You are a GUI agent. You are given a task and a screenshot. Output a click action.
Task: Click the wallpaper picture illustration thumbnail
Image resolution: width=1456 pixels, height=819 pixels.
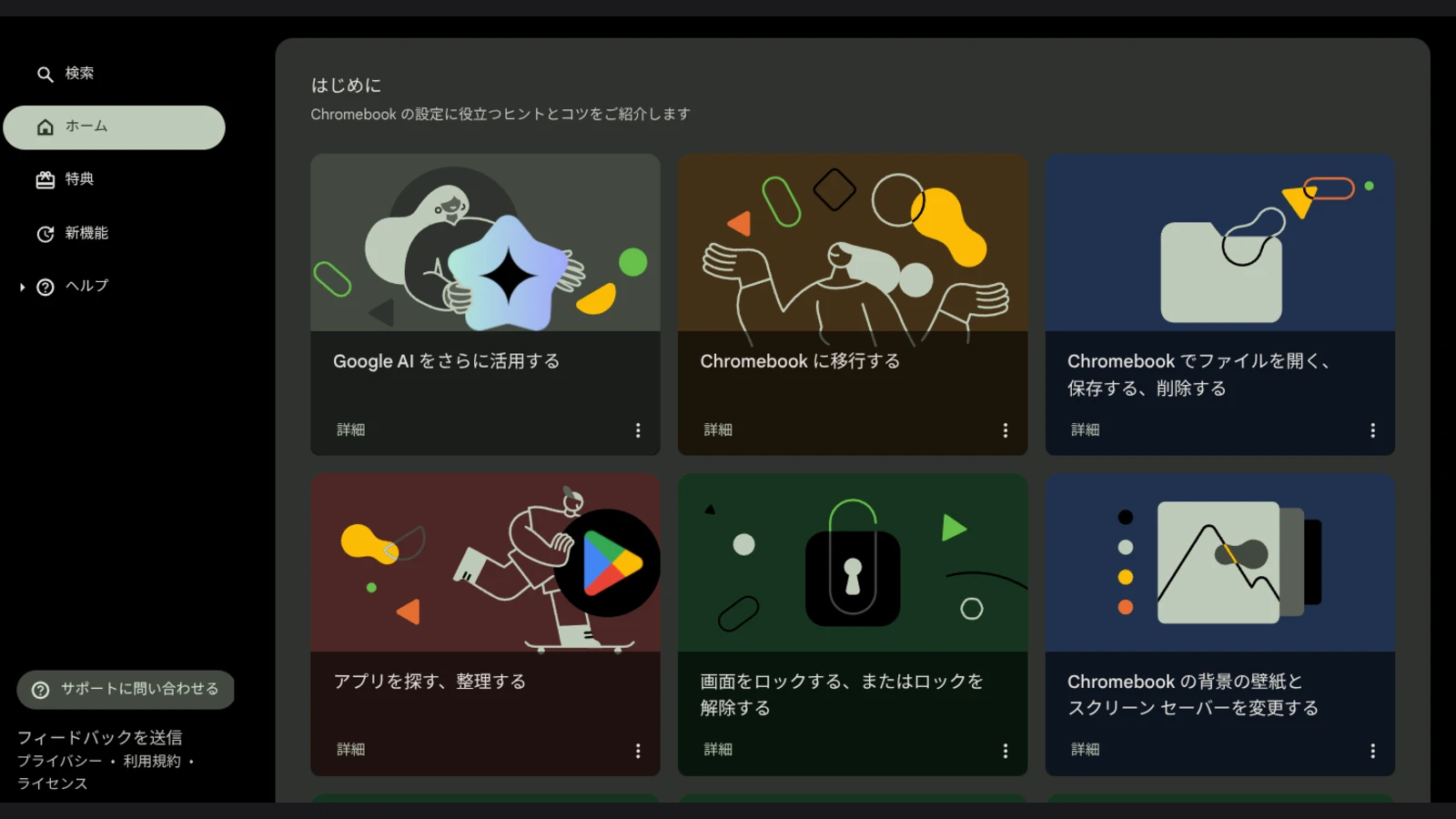[x=1220, y=562]
